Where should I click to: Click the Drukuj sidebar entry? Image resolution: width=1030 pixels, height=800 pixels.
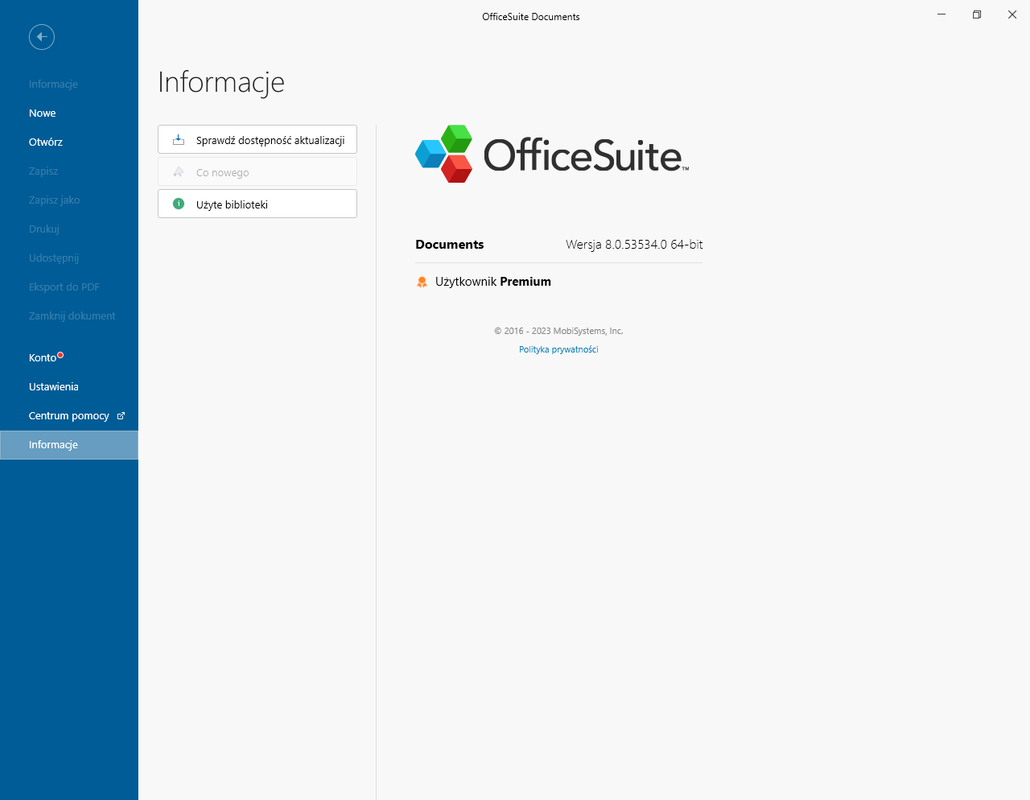[x=69, y=229]
